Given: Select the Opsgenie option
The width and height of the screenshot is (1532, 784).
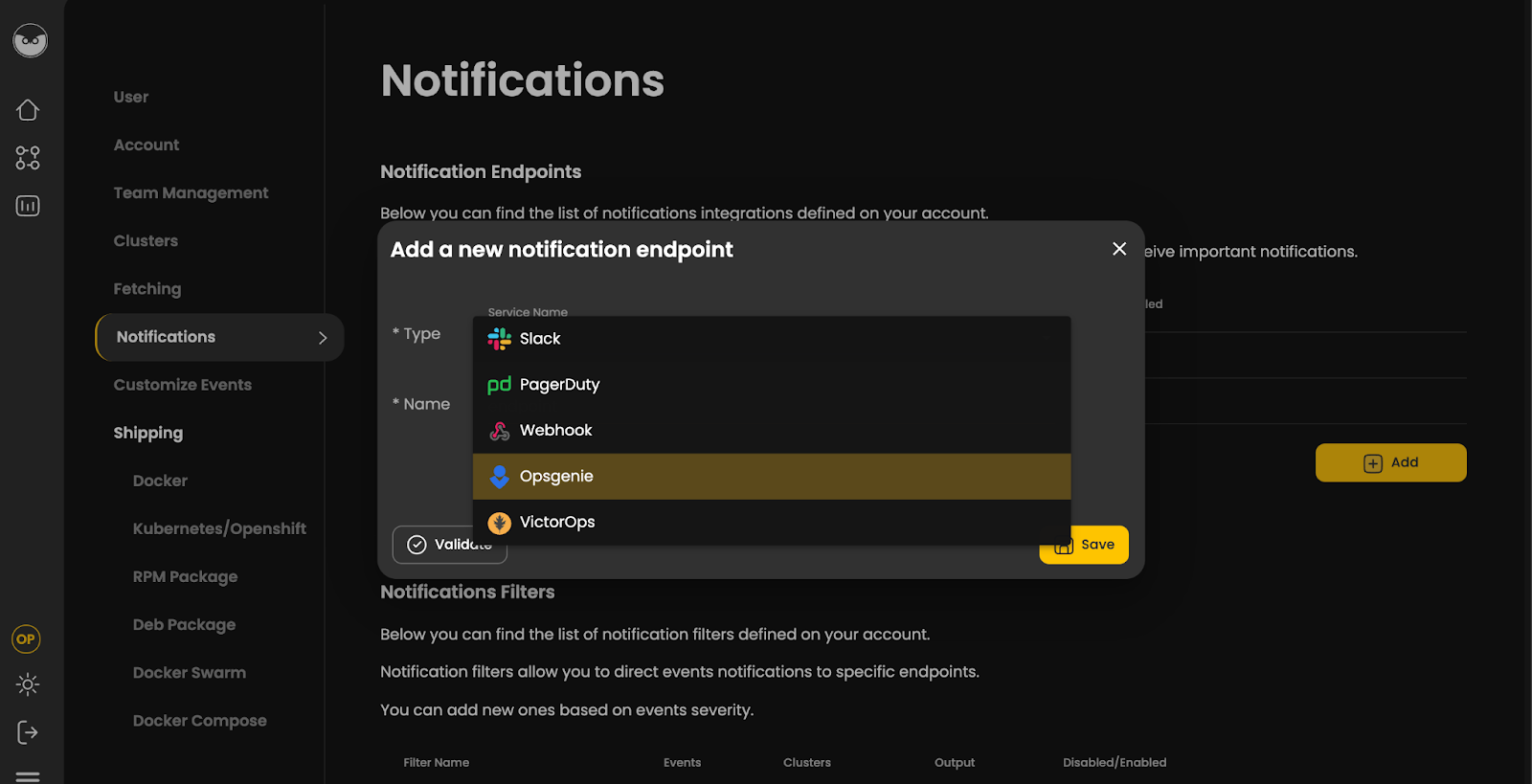Looking at the screenshot, I should pos(772,477).
